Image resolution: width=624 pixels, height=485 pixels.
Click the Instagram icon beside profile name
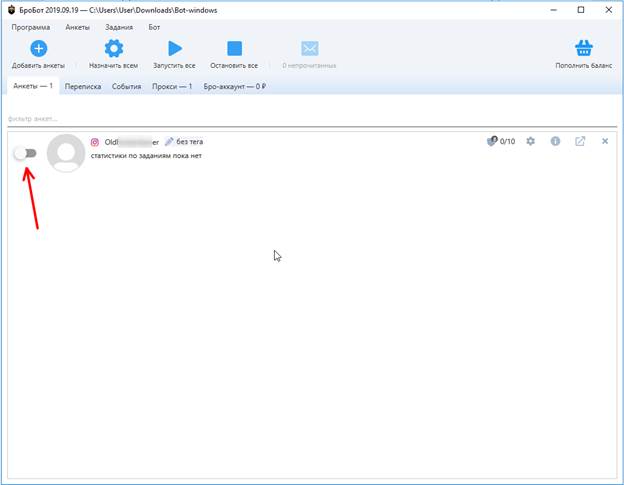pyautogui.click(x=95, y=142)
